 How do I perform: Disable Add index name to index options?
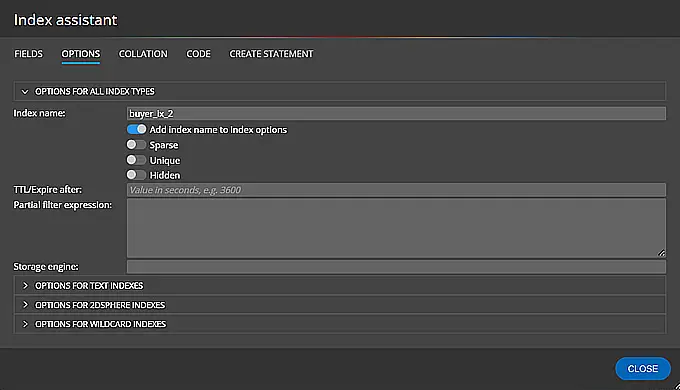coord(136,129)
